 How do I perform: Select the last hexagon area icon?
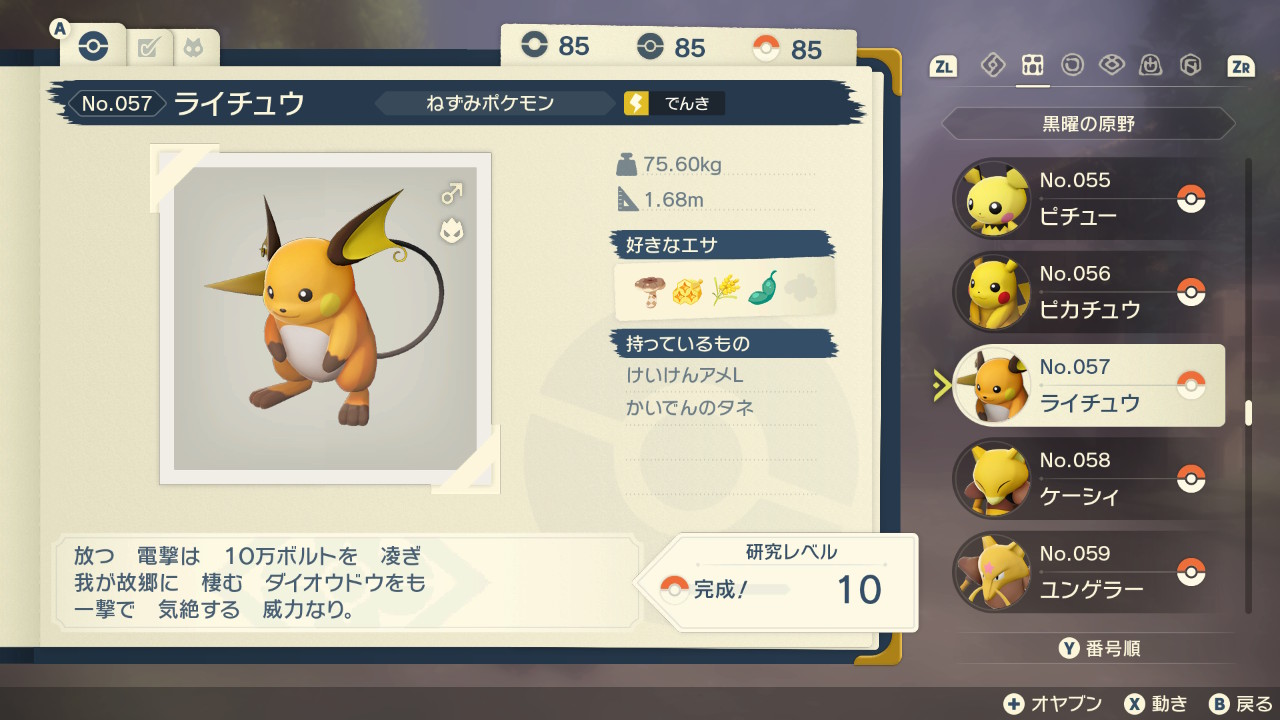click(1190, 65)
